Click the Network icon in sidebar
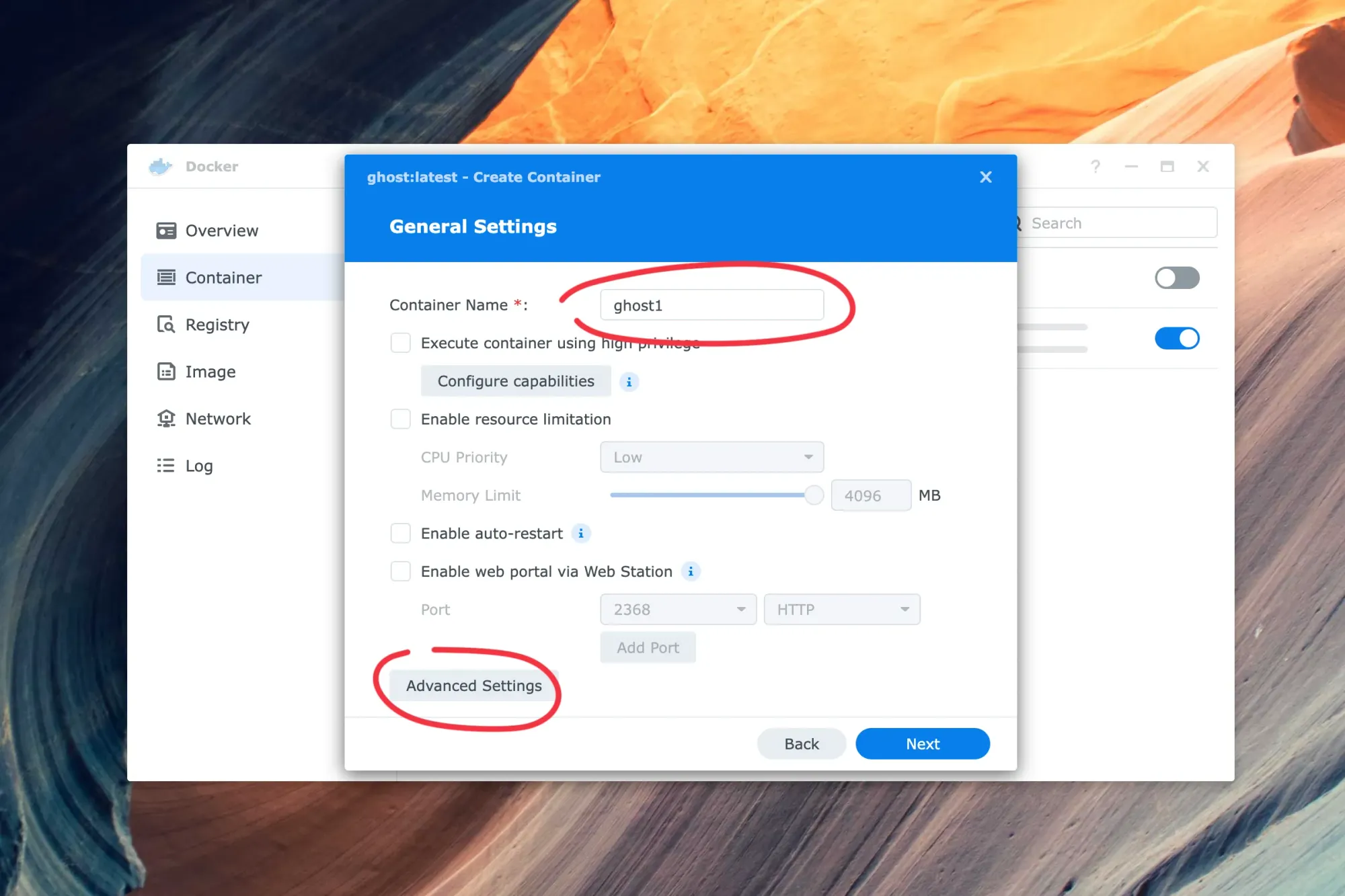 tap(166, 419)
